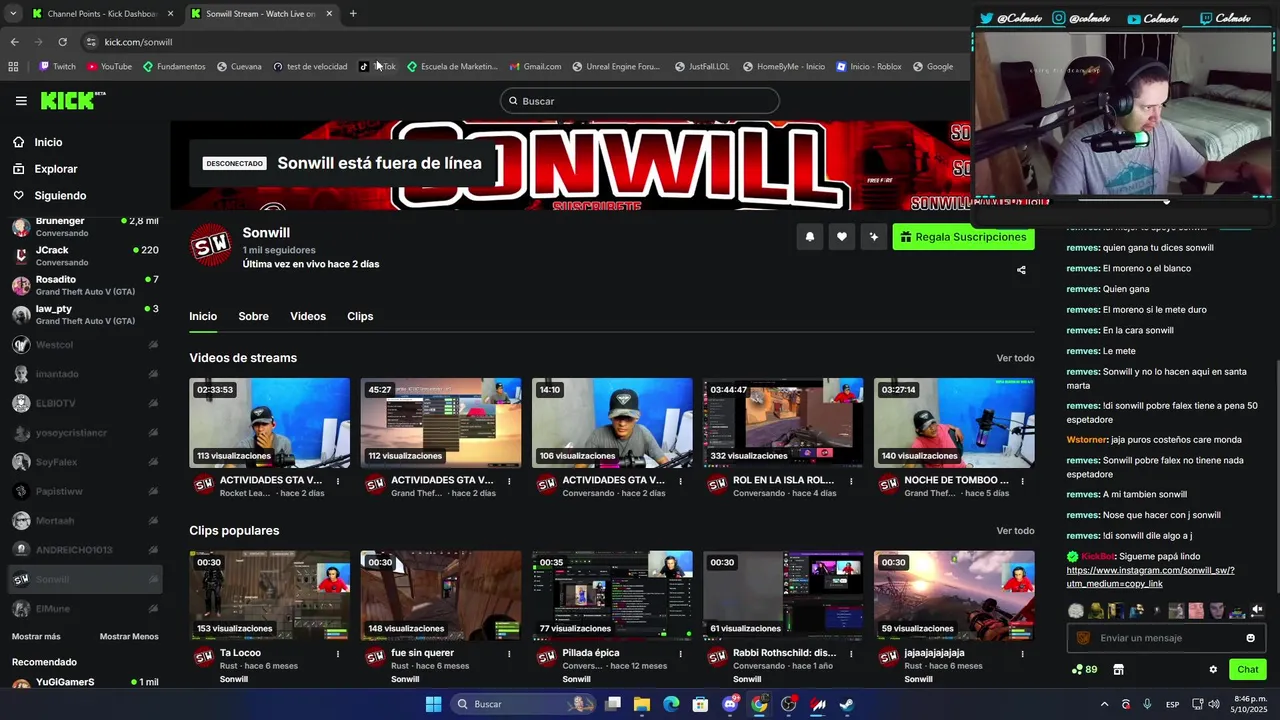Click Ver todo for Clips populares

[1015, 531]
